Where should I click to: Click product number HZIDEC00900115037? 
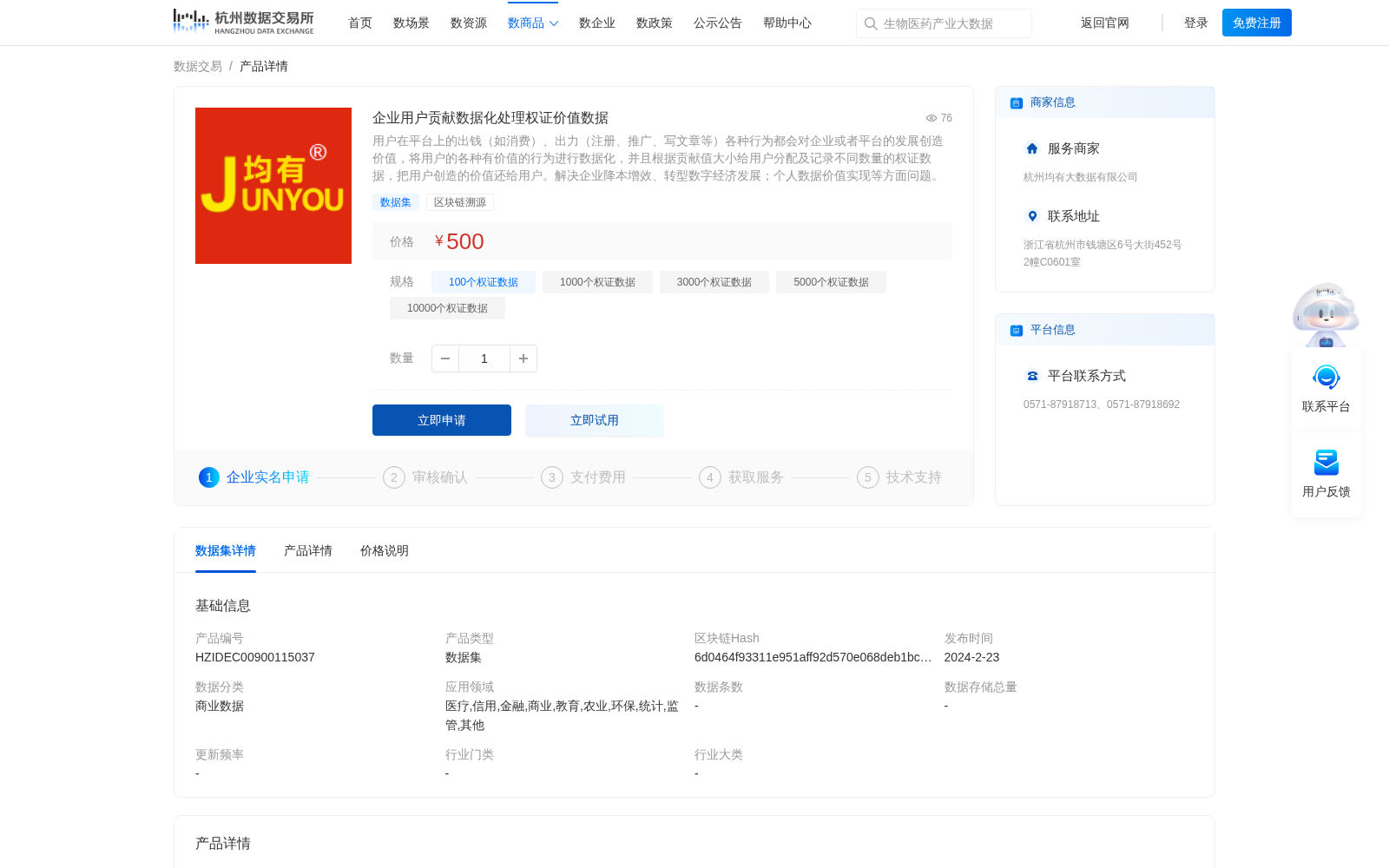point(255,657)
